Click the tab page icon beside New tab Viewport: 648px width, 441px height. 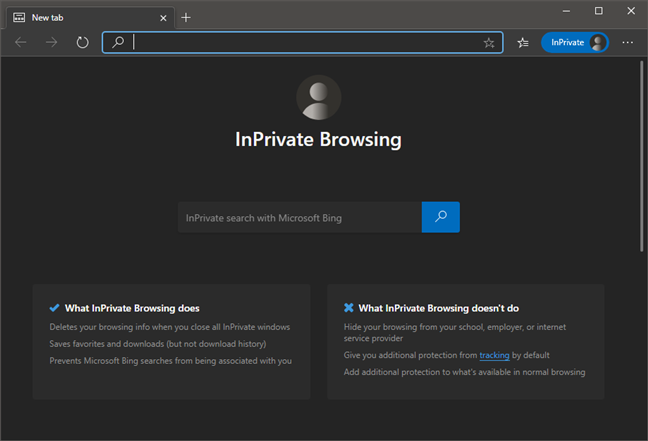(x=19, y=17)
